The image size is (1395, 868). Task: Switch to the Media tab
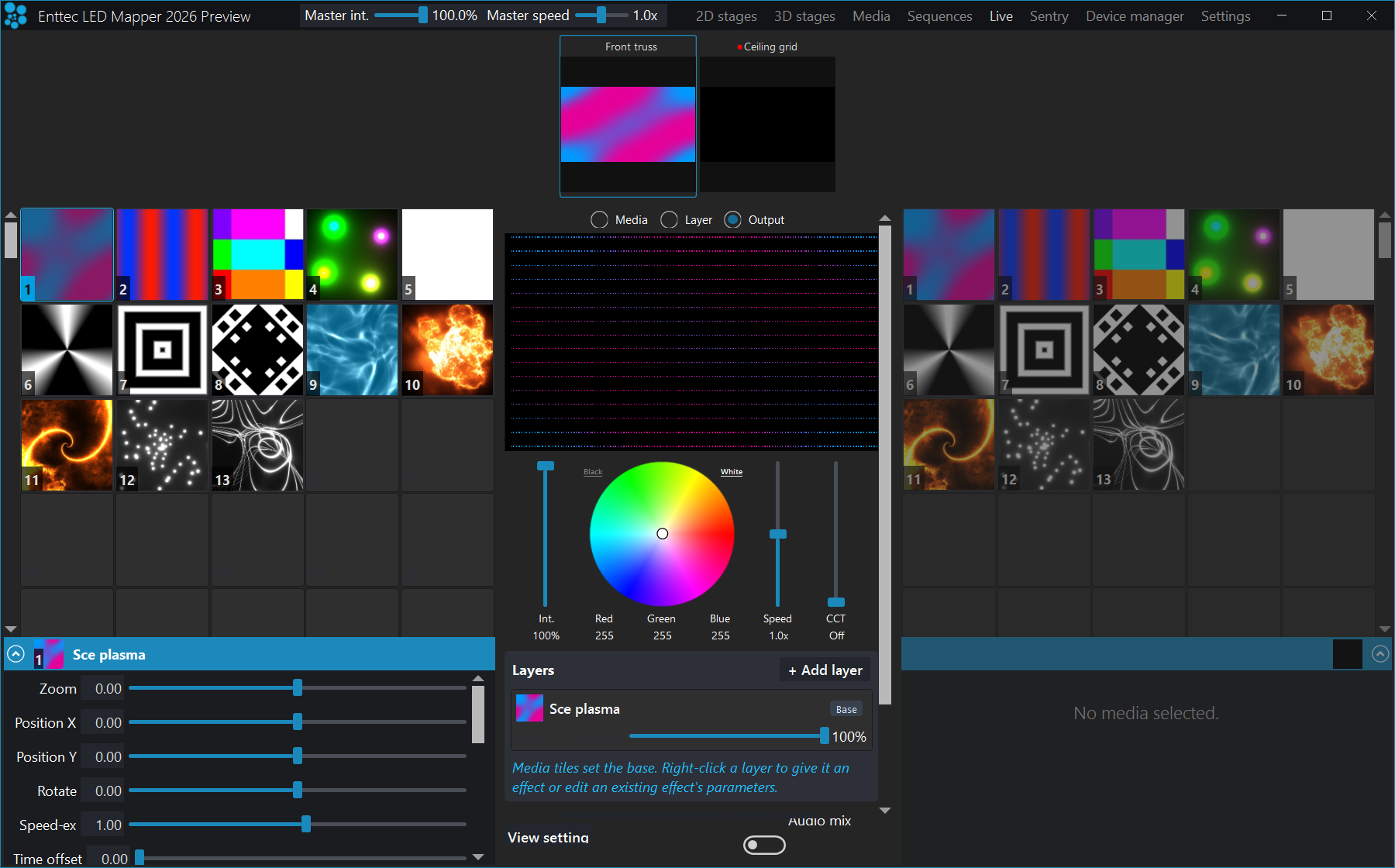coord(871,16)
